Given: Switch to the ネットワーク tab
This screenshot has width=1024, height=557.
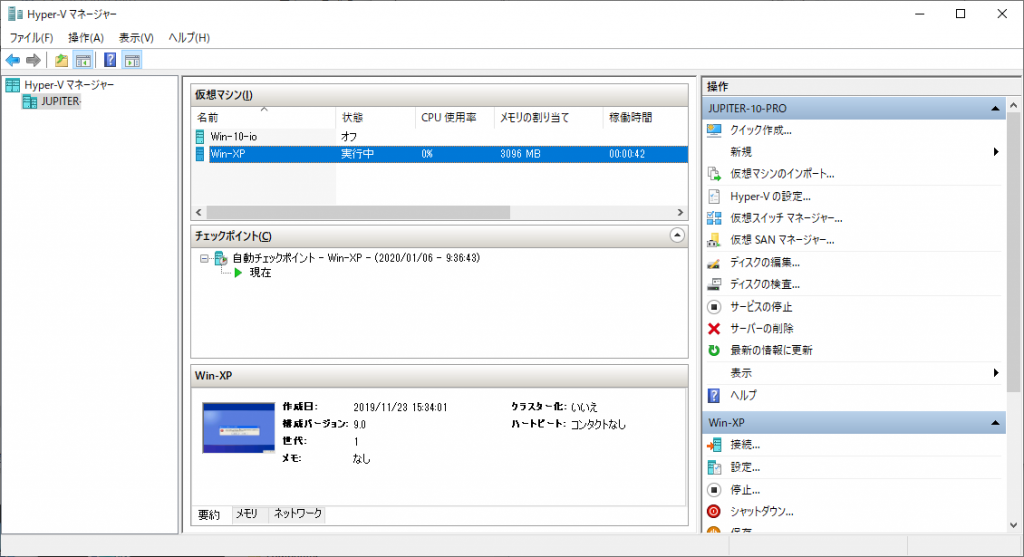Looking at the screenshot, I should (x=297, y=514).
